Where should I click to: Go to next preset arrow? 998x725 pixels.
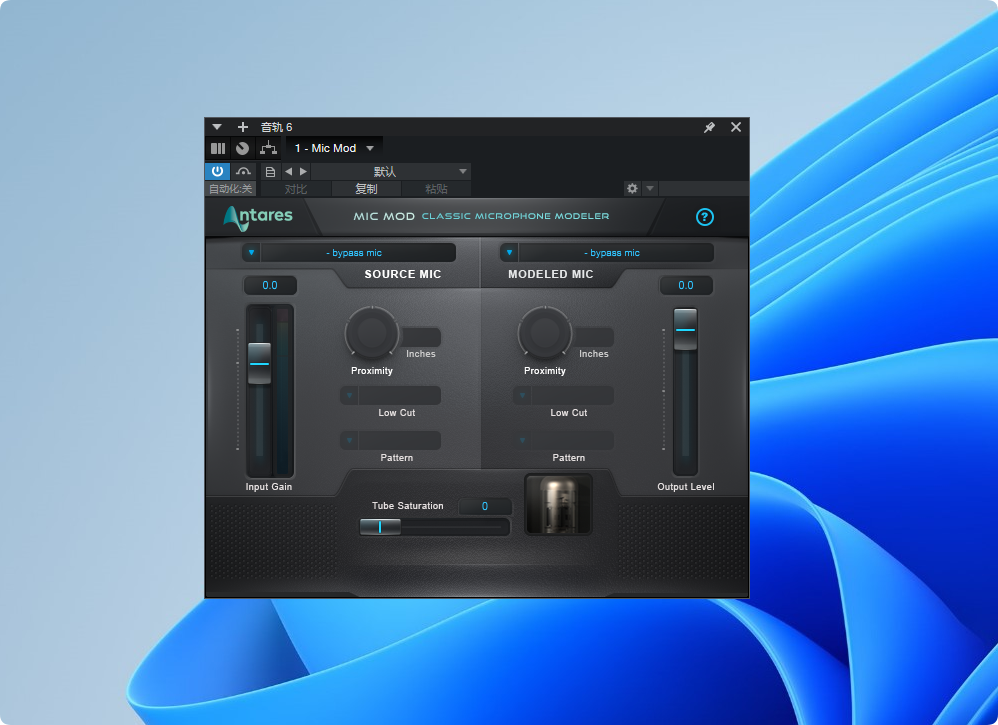[x=304, y=171]
